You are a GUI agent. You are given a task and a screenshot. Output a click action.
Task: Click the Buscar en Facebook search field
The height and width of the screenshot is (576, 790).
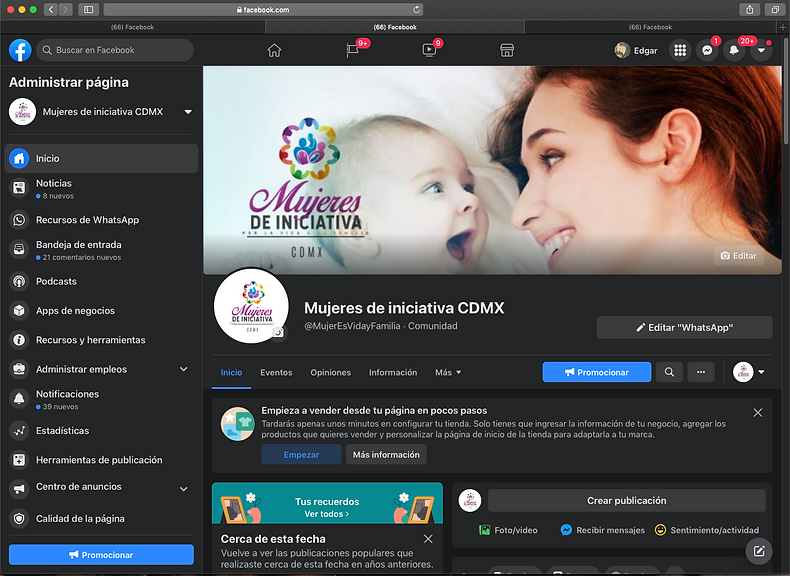click(115, 50)
